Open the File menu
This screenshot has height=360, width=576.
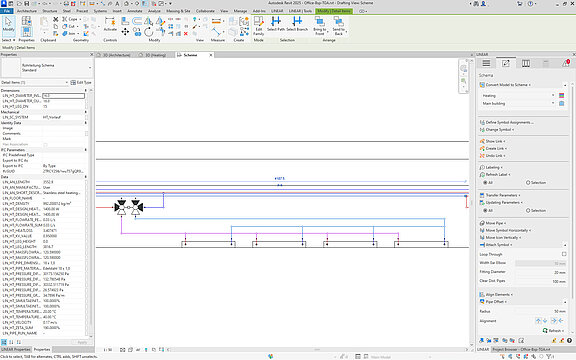(x=7, y=11)
